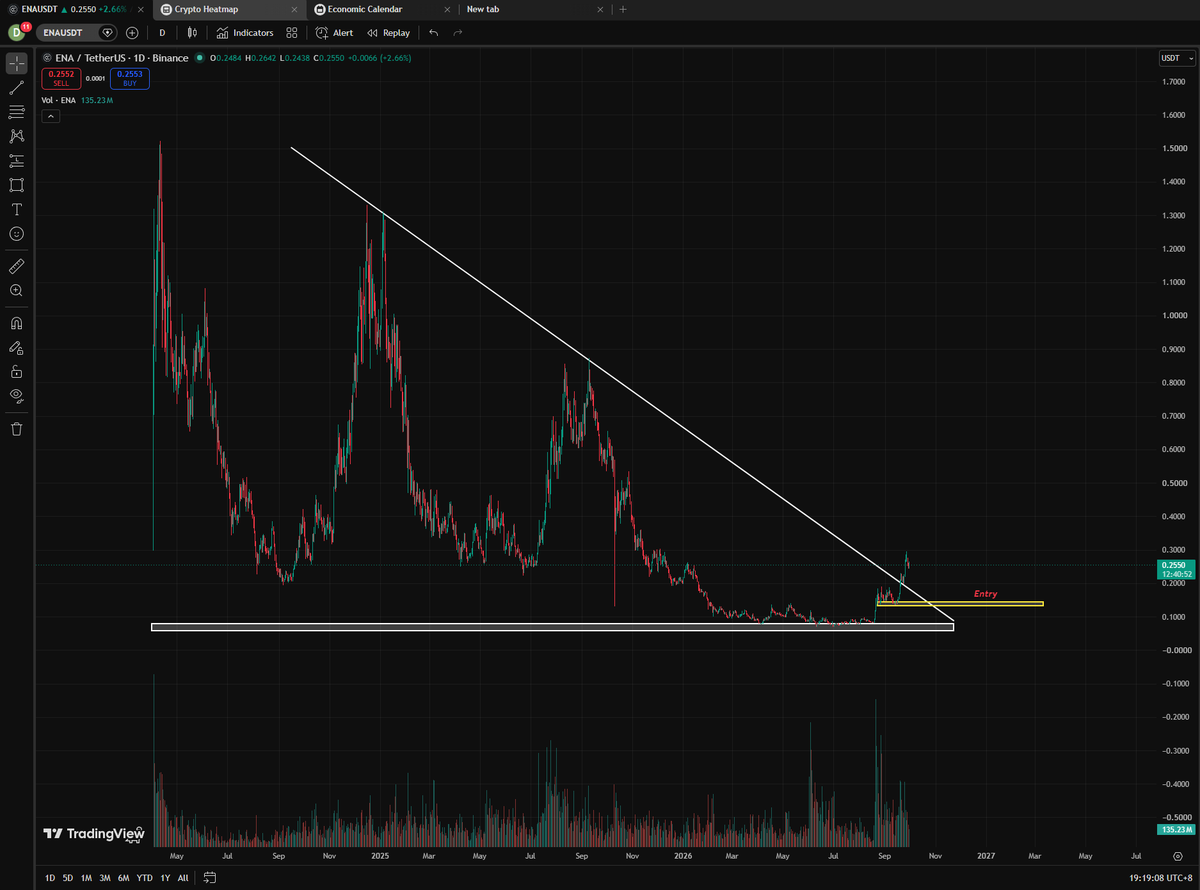
Task: Toggle stay in drawing mode
Action: point(16,347)
